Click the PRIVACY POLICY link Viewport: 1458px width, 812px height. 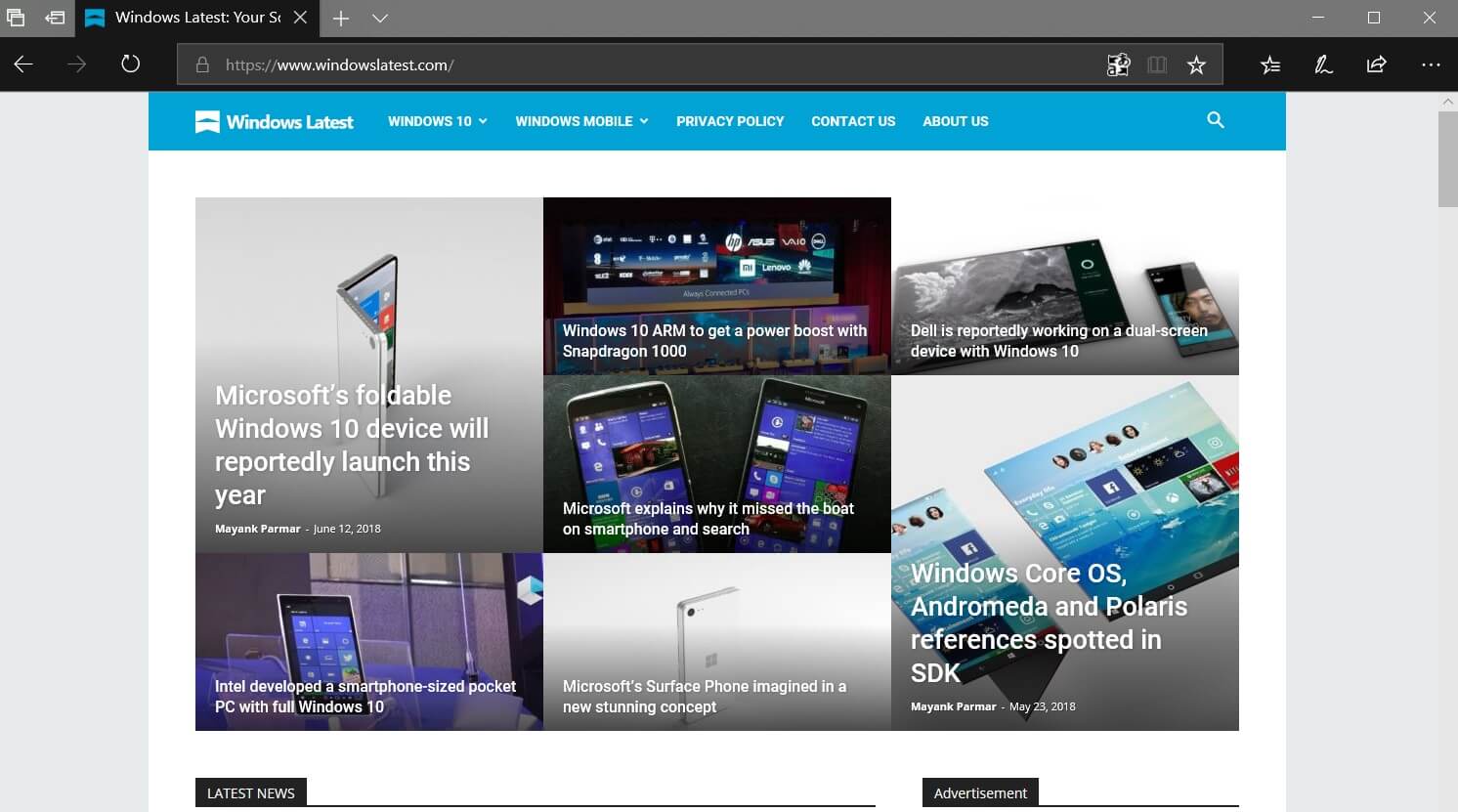730,121
